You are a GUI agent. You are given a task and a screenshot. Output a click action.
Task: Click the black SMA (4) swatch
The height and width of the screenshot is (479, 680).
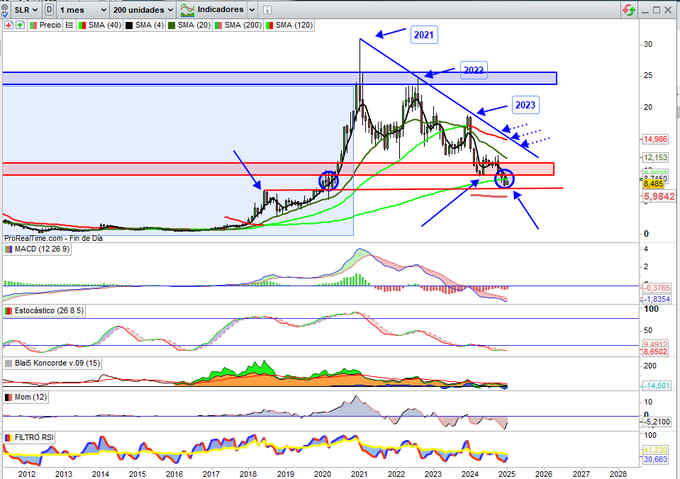[129, 26]
